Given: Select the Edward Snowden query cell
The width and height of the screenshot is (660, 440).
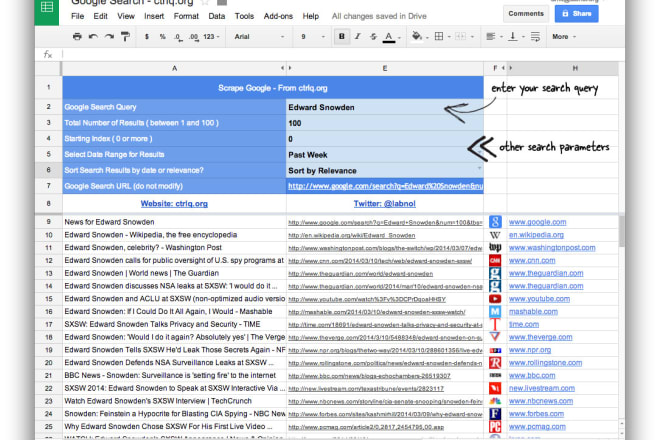Looking at the screenshot, I should pyautogui.click(x=385, y=107).
